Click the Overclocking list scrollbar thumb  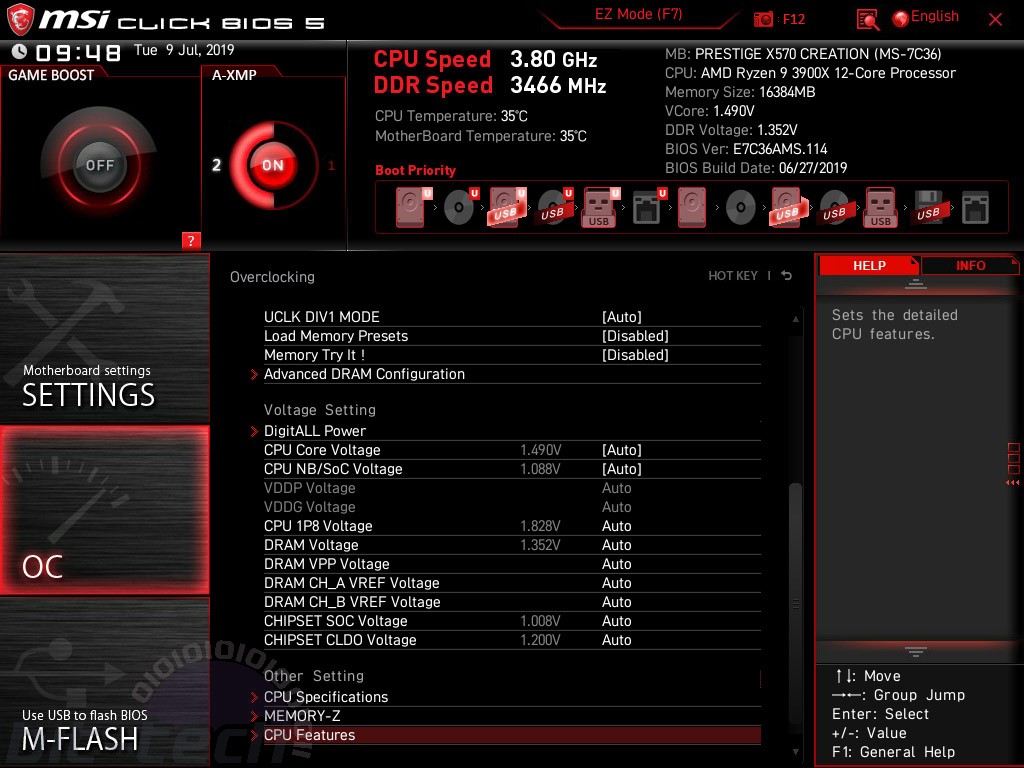(x=795, y=604)
